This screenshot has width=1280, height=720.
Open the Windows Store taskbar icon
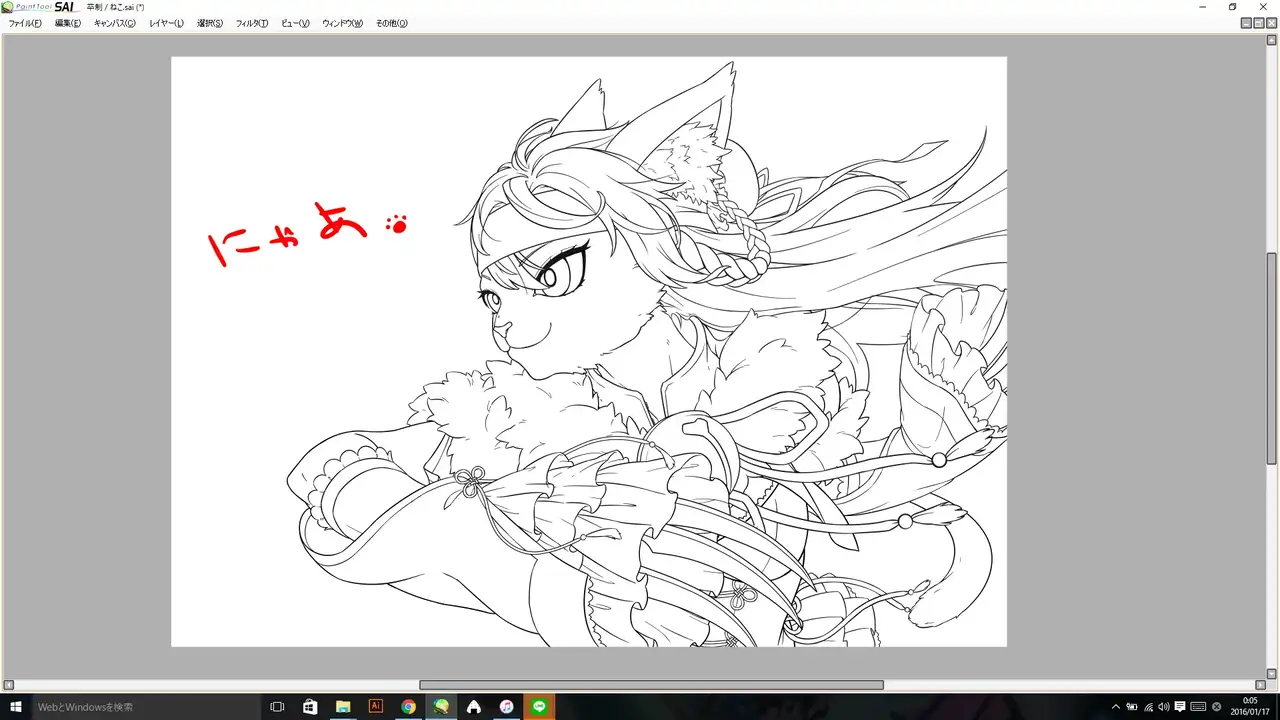click(310, 706)
